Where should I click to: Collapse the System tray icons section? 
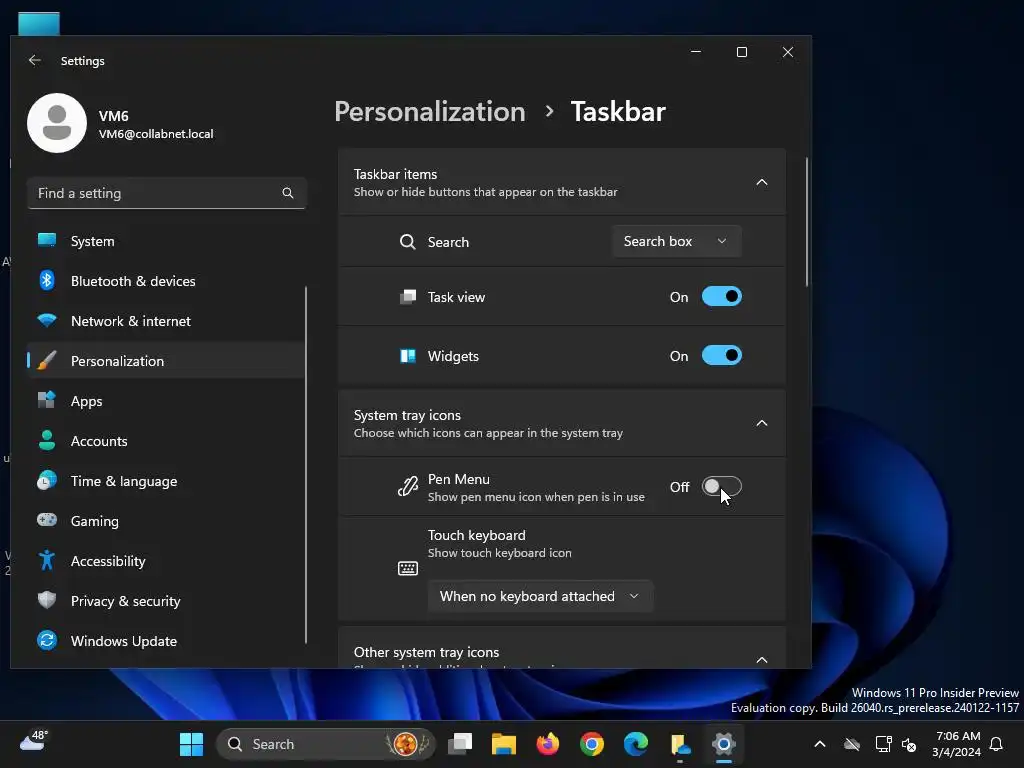761,423
